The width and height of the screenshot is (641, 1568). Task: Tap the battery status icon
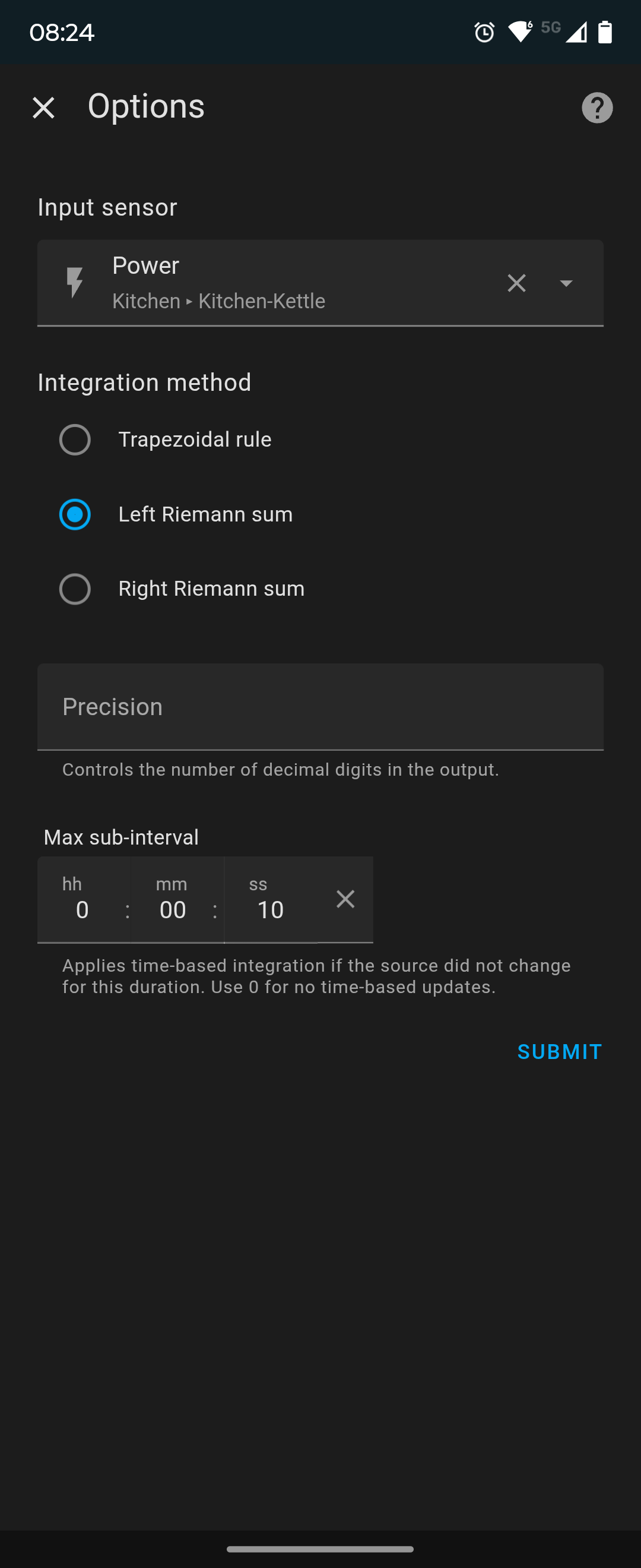click(605, 31)
